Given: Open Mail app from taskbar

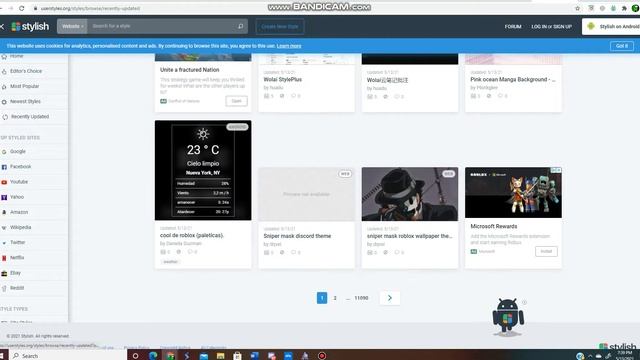Looking at the screenshot, I should click(x=204, y=356).
